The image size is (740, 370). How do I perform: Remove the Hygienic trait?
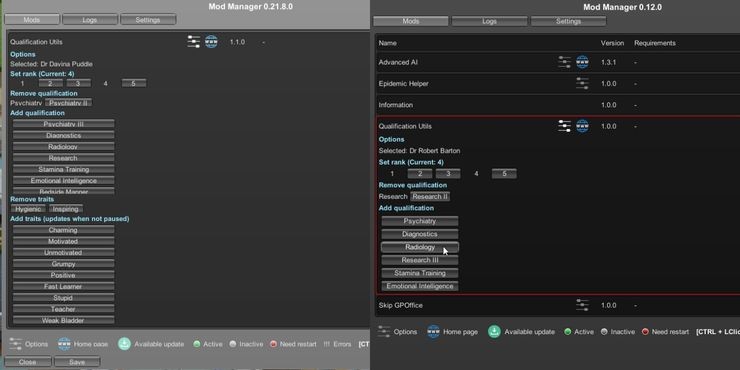(28, 209)
